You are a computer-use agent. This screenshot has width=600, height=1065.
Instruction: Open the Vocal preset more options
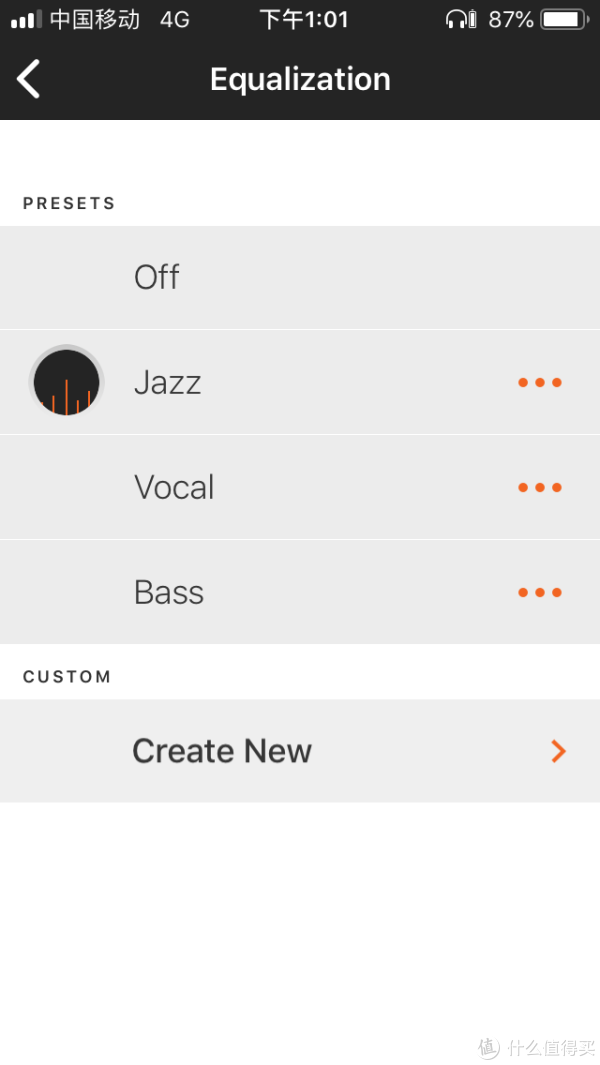[x=540, y=488]
